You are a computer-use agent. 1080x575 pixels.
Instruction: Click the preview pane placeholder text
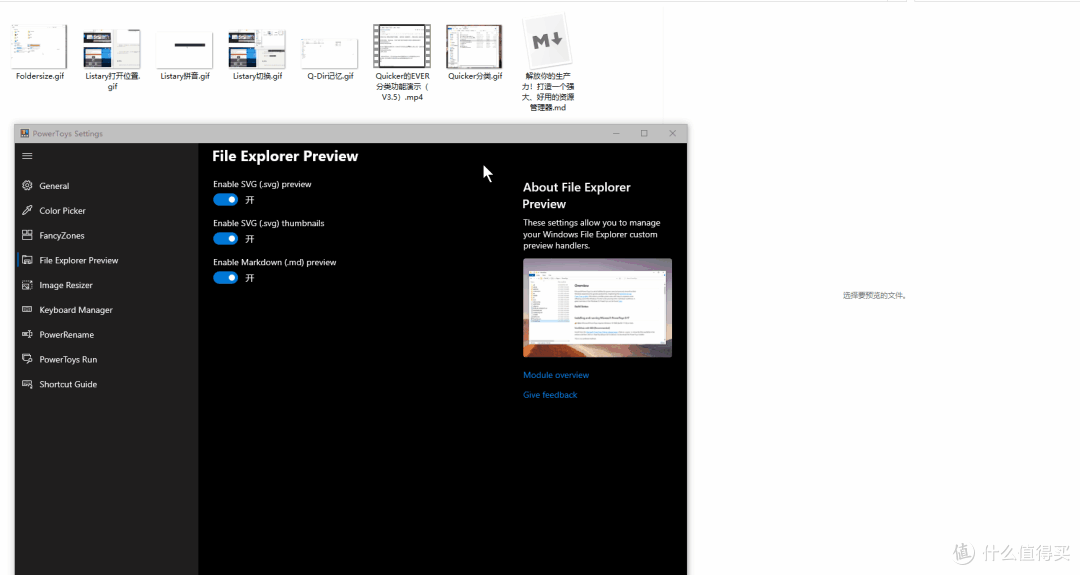click(x=874, y=295)
